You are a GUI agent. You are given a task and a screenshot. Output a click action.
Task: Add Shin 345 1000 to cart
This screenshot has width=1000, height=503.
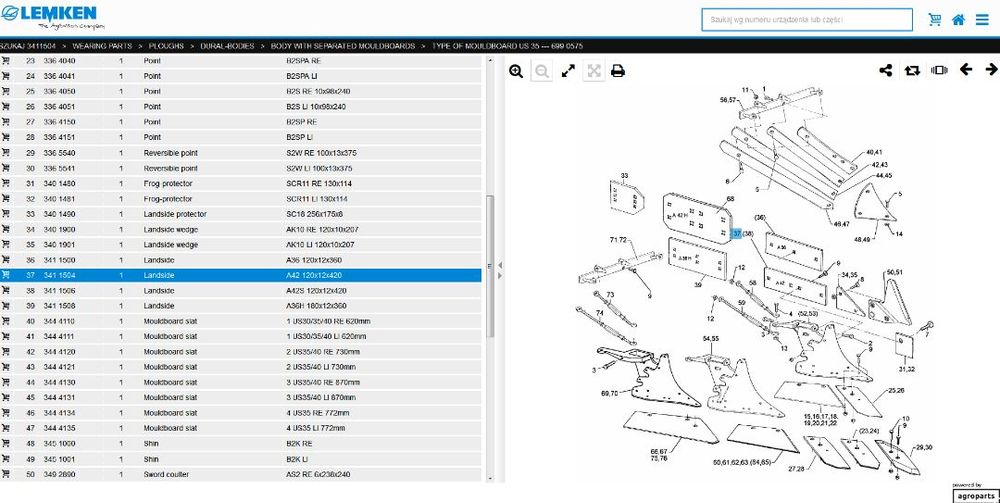6,443
